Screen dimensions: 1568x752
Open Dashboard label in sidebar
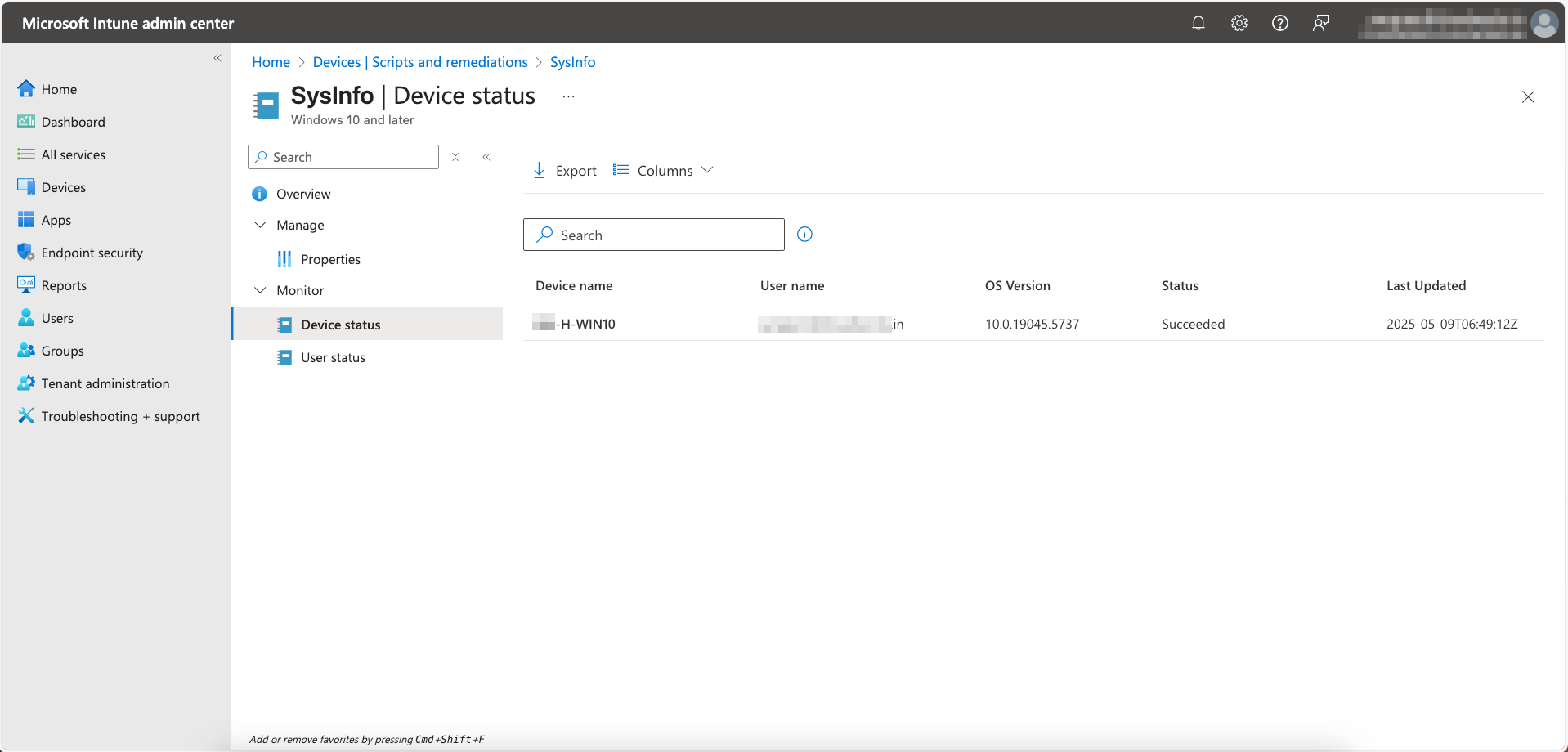tap(74, 122)
